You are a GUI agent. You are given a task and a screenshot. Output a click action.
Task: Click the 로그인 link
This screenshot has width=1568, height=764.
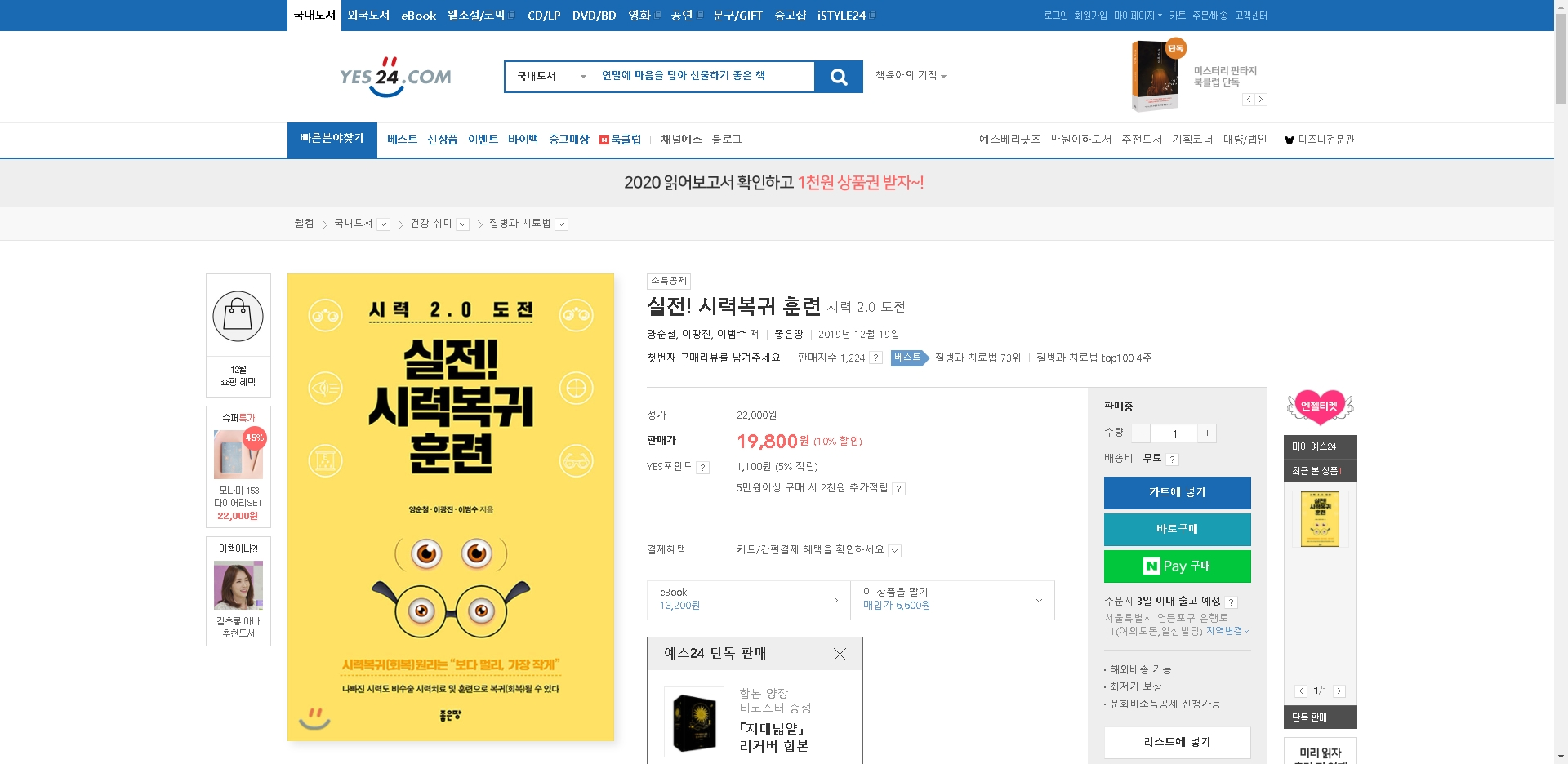coord(1055,16)
